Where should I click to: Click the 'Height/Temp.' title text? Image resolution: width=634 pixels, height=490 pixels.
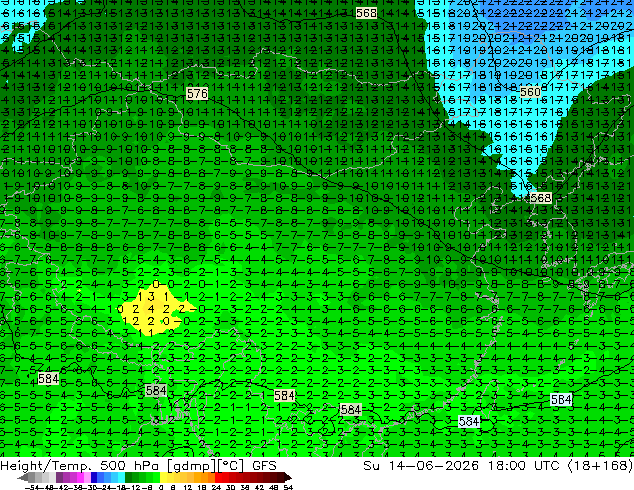(x=46, y=466)
